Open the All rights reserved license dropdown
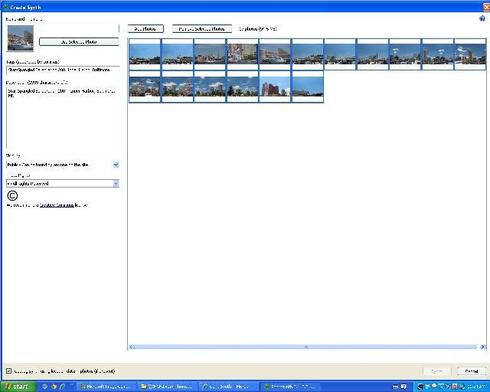Screen dimensions: 490x392 tap(63, 183)
